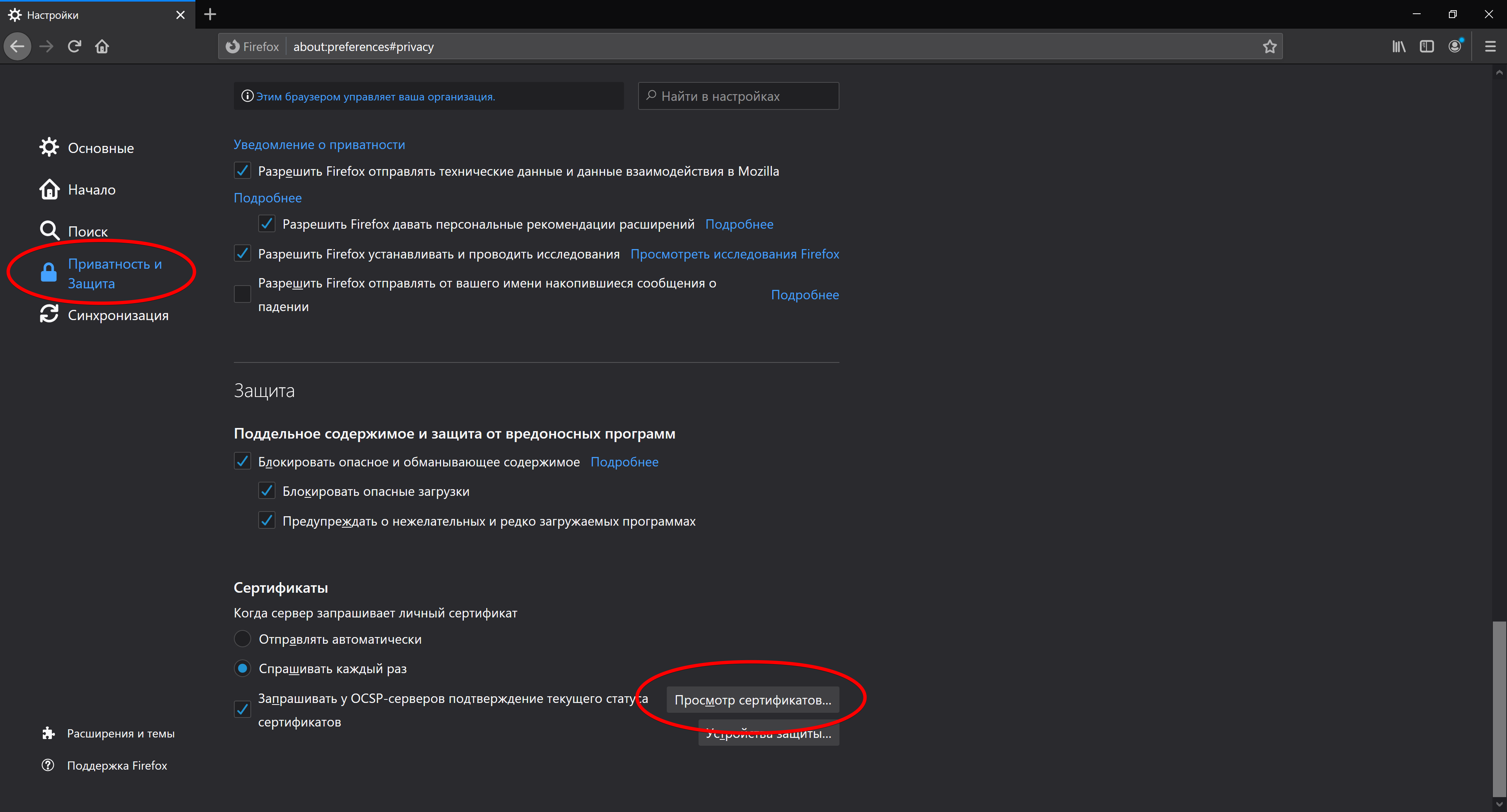This screenshot has height=812, width=1507.
Task: Click the Поиск magnifier icon
Action: (x=49, y=231)
